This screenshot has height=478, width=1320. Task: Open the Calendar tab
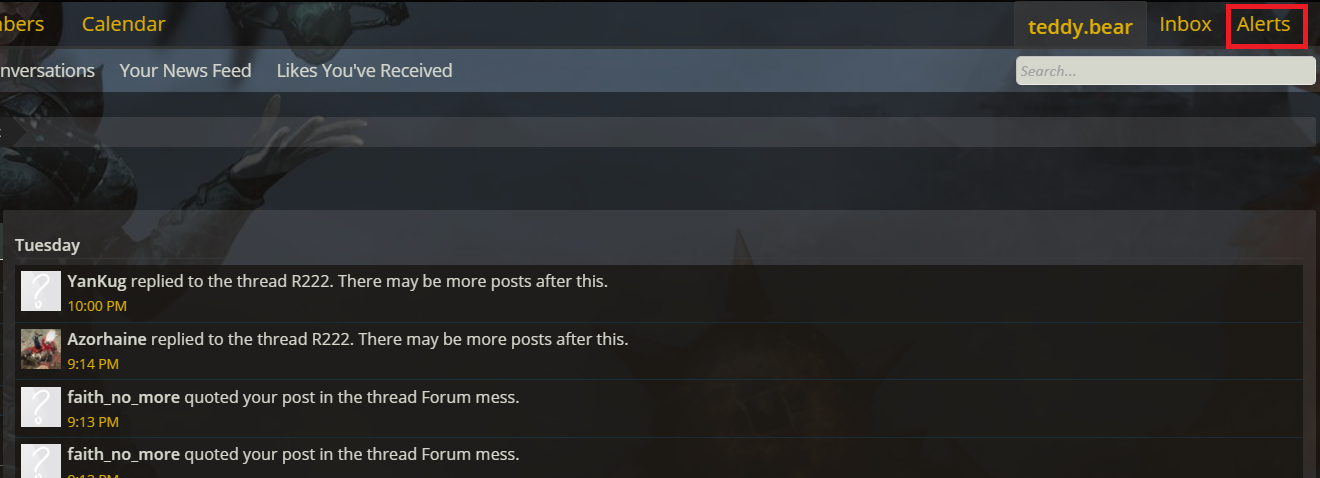click(124, 24)
